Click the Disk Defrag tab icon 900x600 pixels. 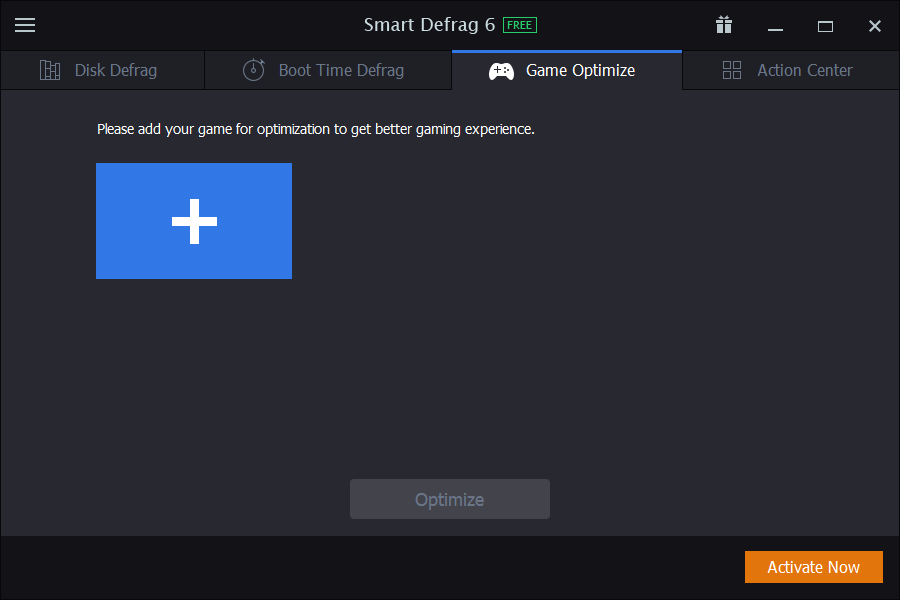[x=50, y=70]
